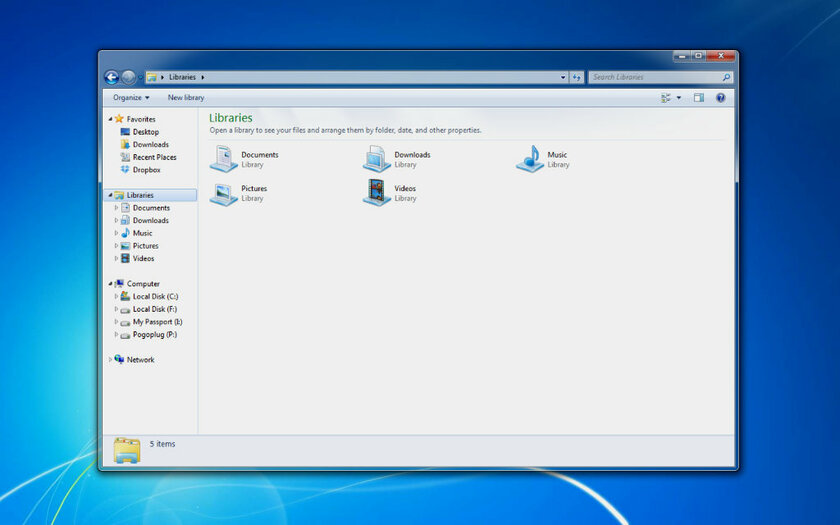Open the view options dropdown arrow

[679, 98]
